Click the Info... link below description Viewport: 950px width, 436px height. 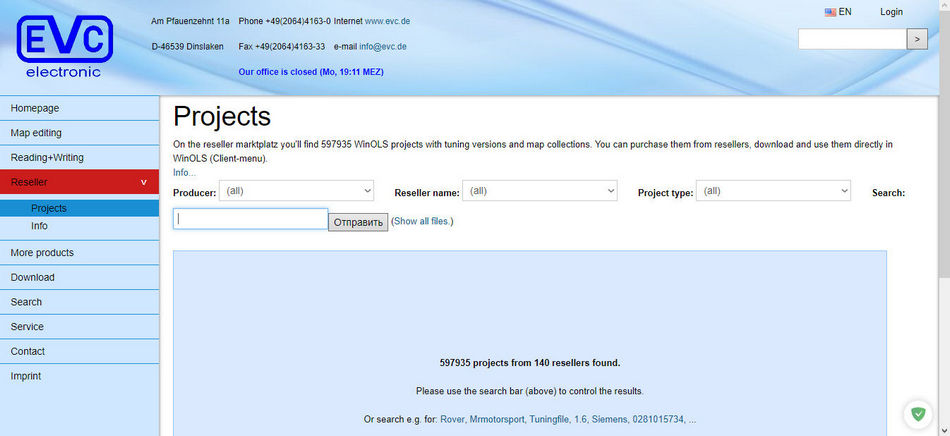tap(184, 173)
